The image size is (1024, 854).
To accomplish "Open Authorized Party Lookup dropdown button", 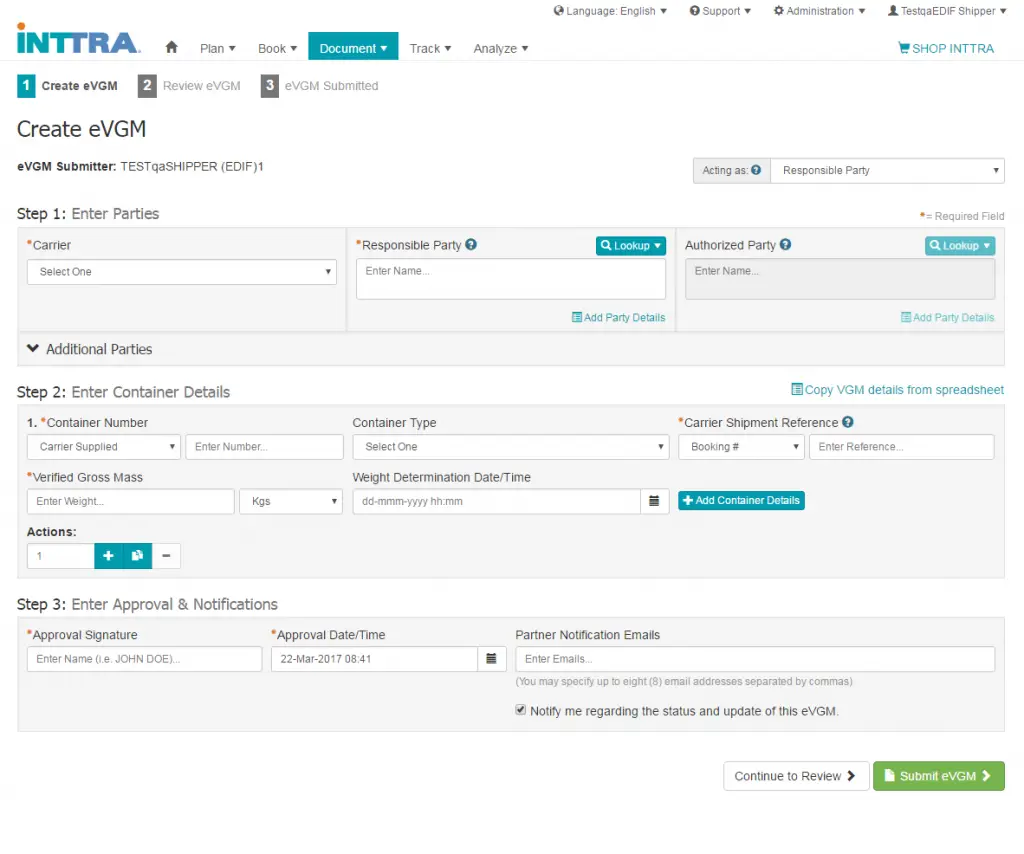I will point(960,245).
